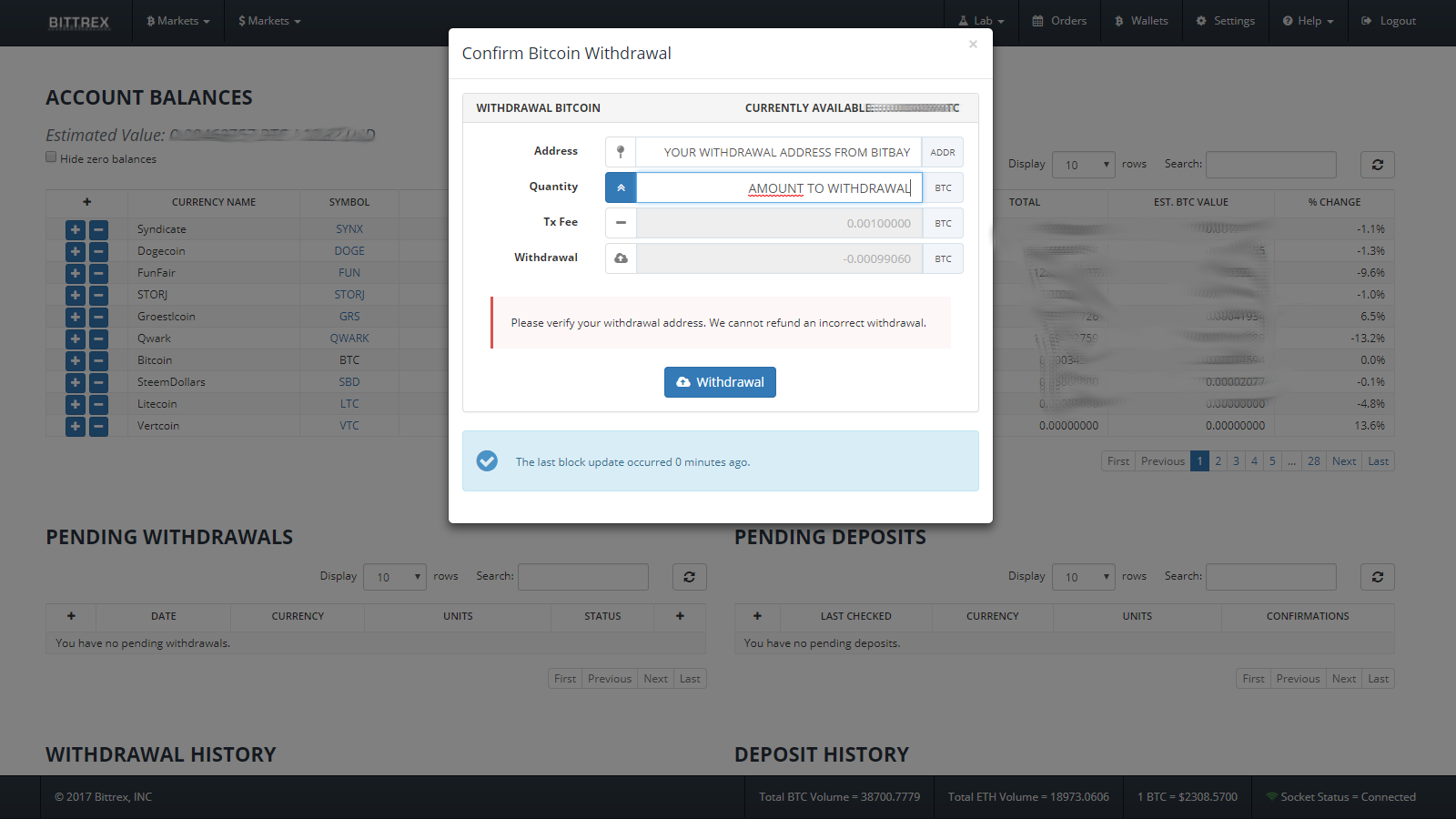Screen dimensions: 1456x819
Task: Close the Confirm Bitcoin Withdrawal dialog
Action: click(x=973, y=44)
